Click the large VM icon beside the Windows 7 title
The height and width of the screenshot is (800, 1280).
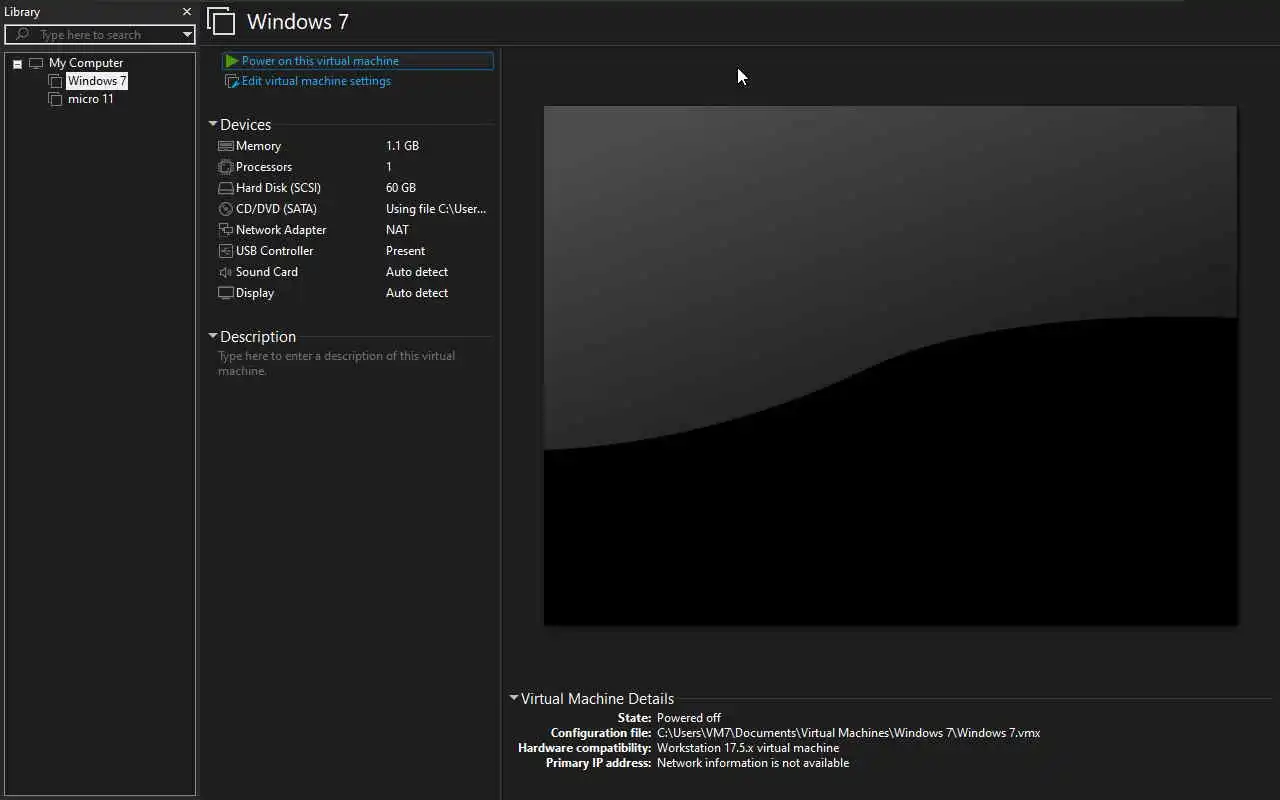click(221, 21)
